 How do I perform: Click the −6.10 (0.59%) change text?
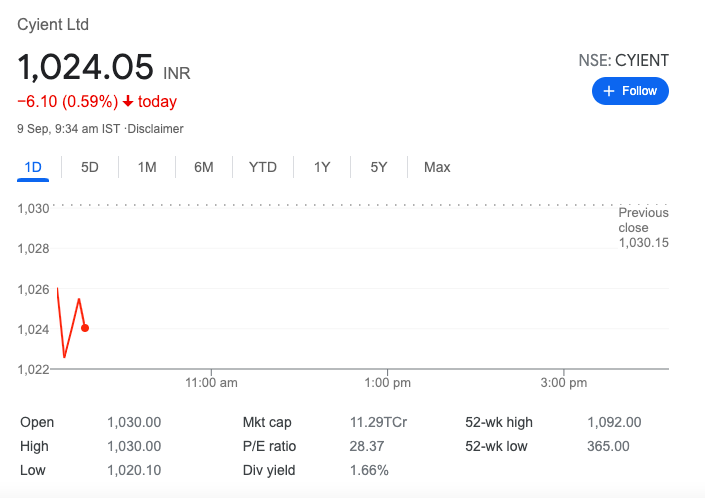tap(67, 102)
